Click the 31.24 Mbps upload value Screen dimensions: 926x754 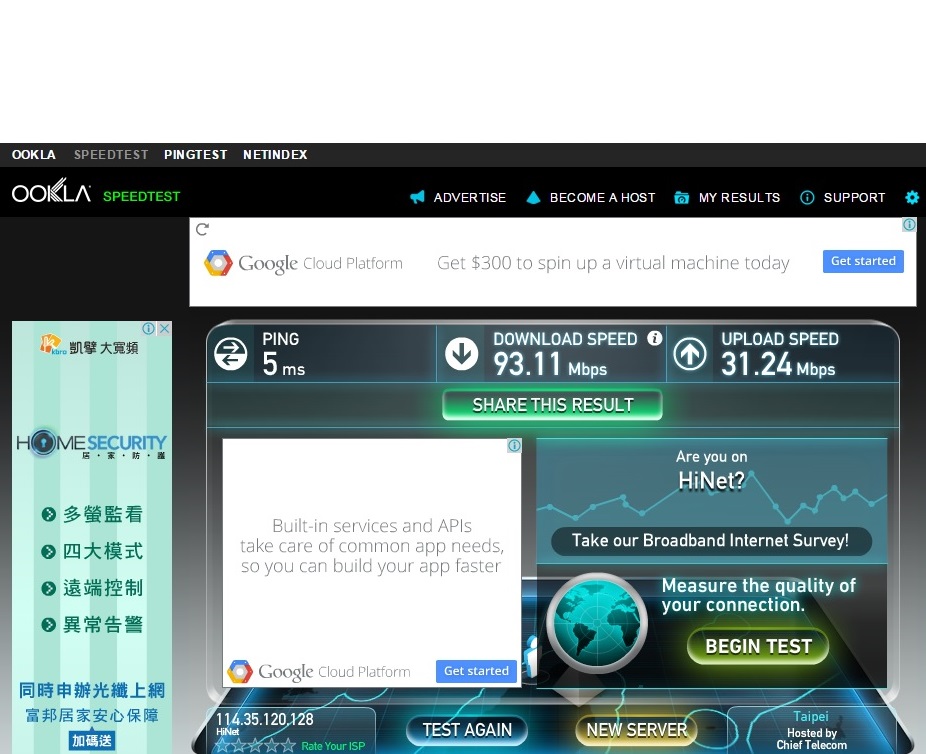778,364
